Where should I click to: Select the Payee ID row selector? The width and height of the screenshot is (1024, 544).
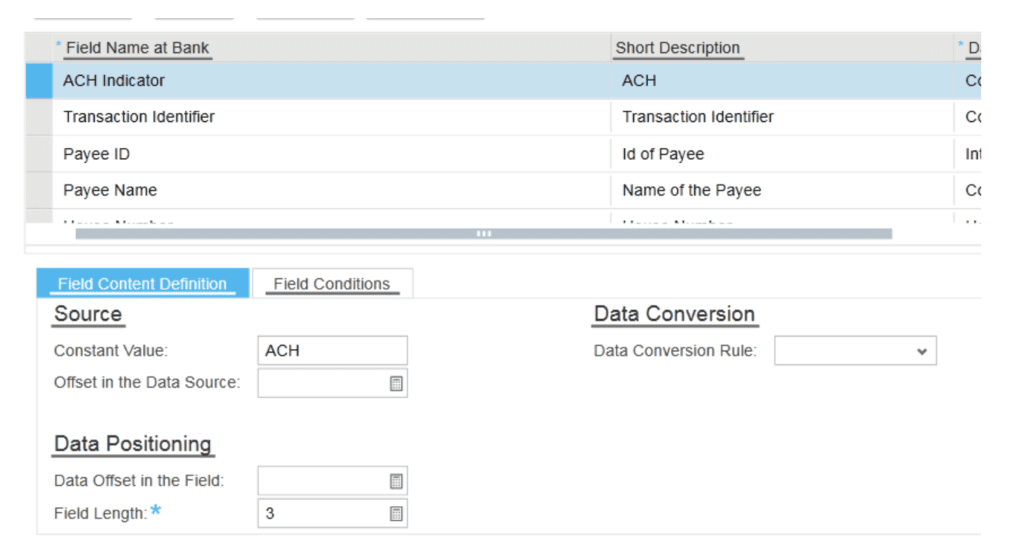pyautogui.click(x=39, y=154)
